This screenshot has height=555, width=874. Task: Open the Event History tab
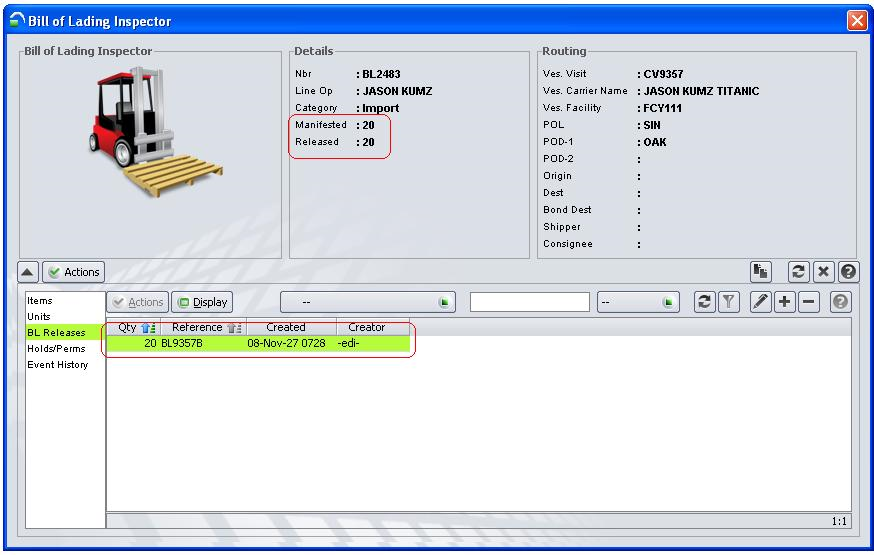tap(58, 365)
